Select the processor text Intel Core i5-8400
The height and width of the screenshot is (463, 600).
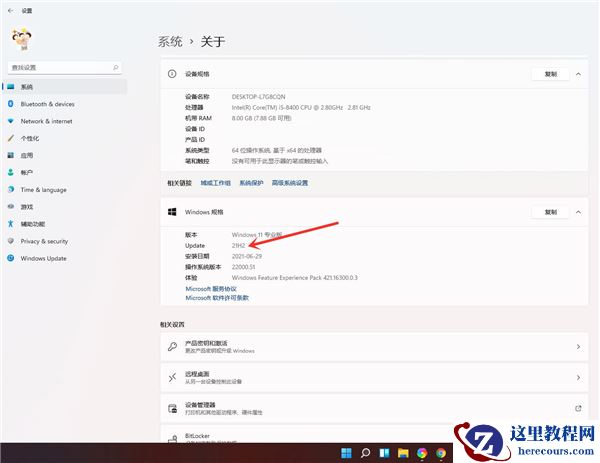pos(301,108)
